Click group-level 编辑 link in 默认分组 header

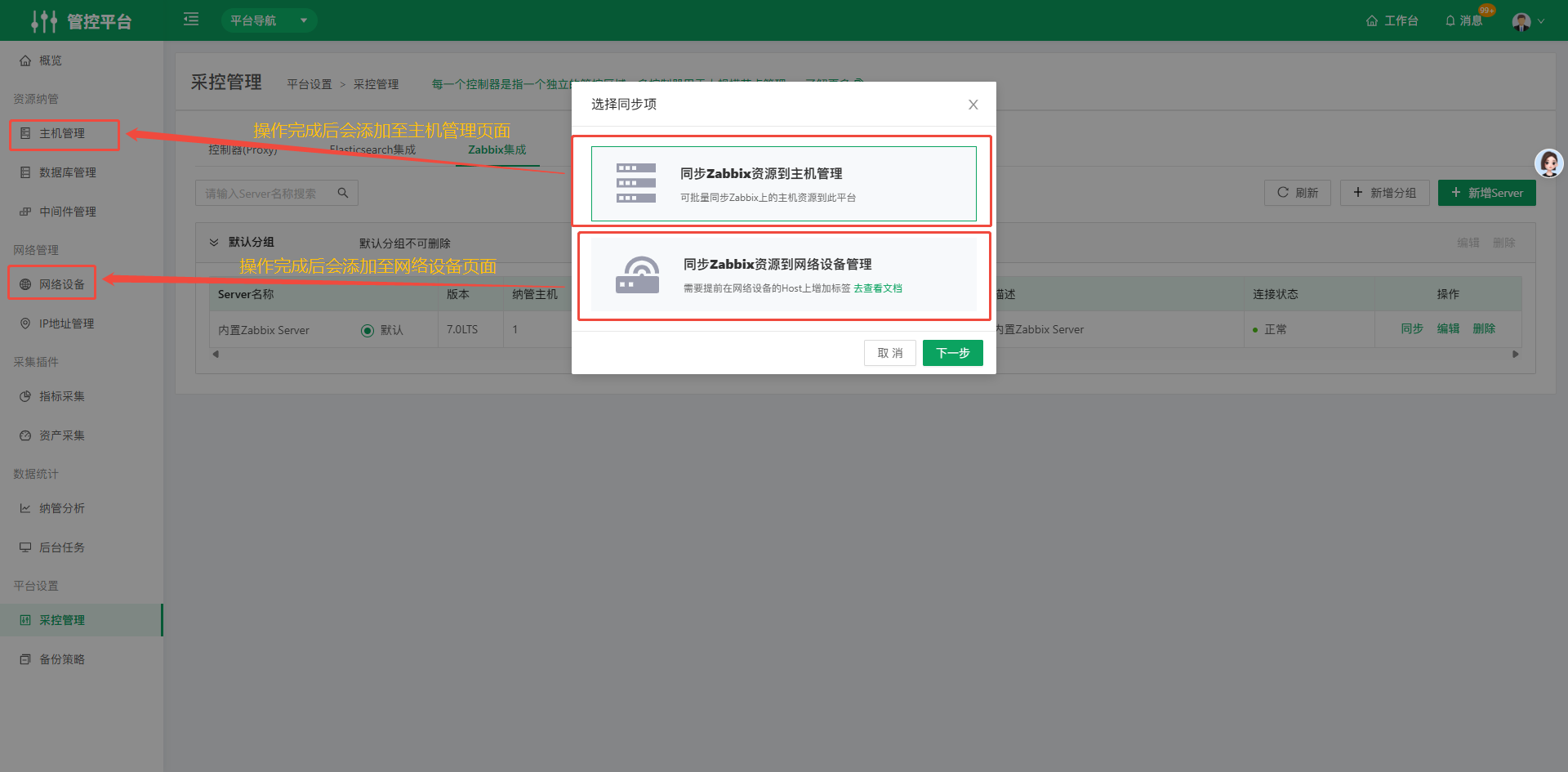pyautogui.click(x=1468, y=243)
